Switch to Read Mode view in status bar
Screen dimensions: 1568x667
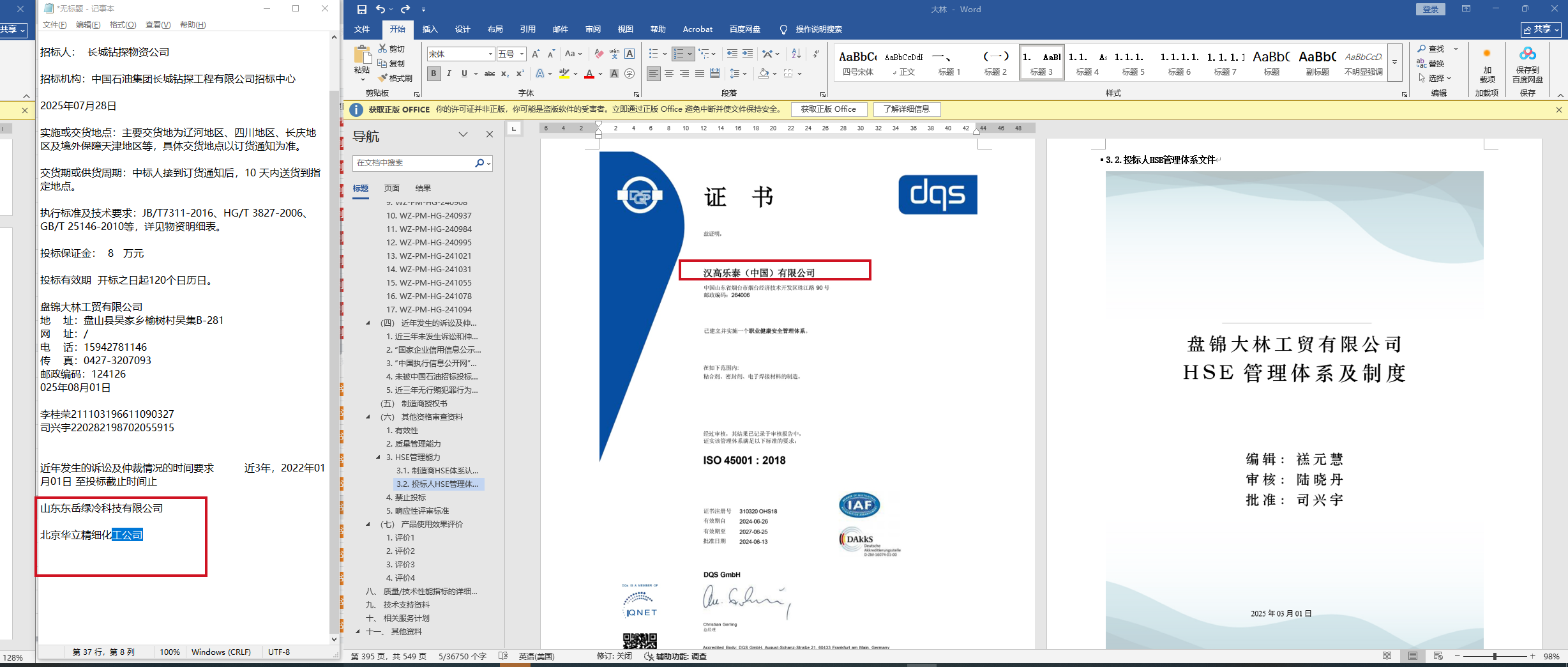tap(1387, 656)
